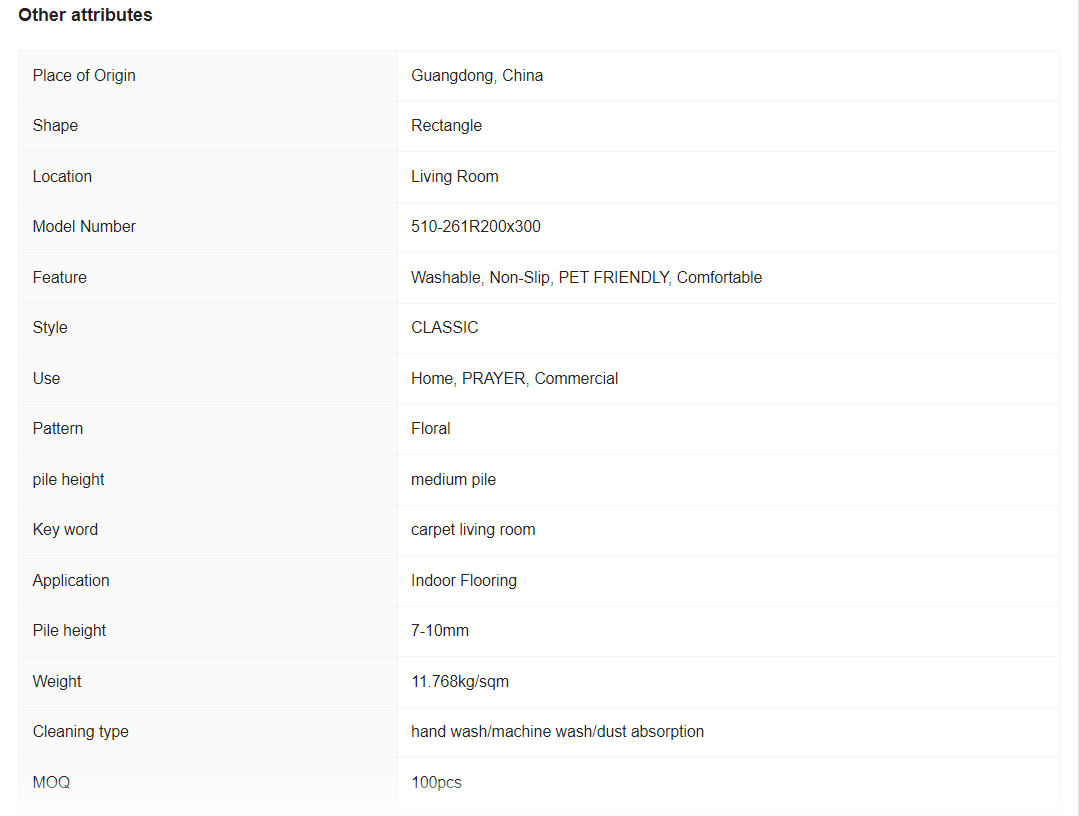The image size is (1079, 816).
Task: Click the "hand wash/machine wash/dust absorption" value
Action: (x=557, y=732)
